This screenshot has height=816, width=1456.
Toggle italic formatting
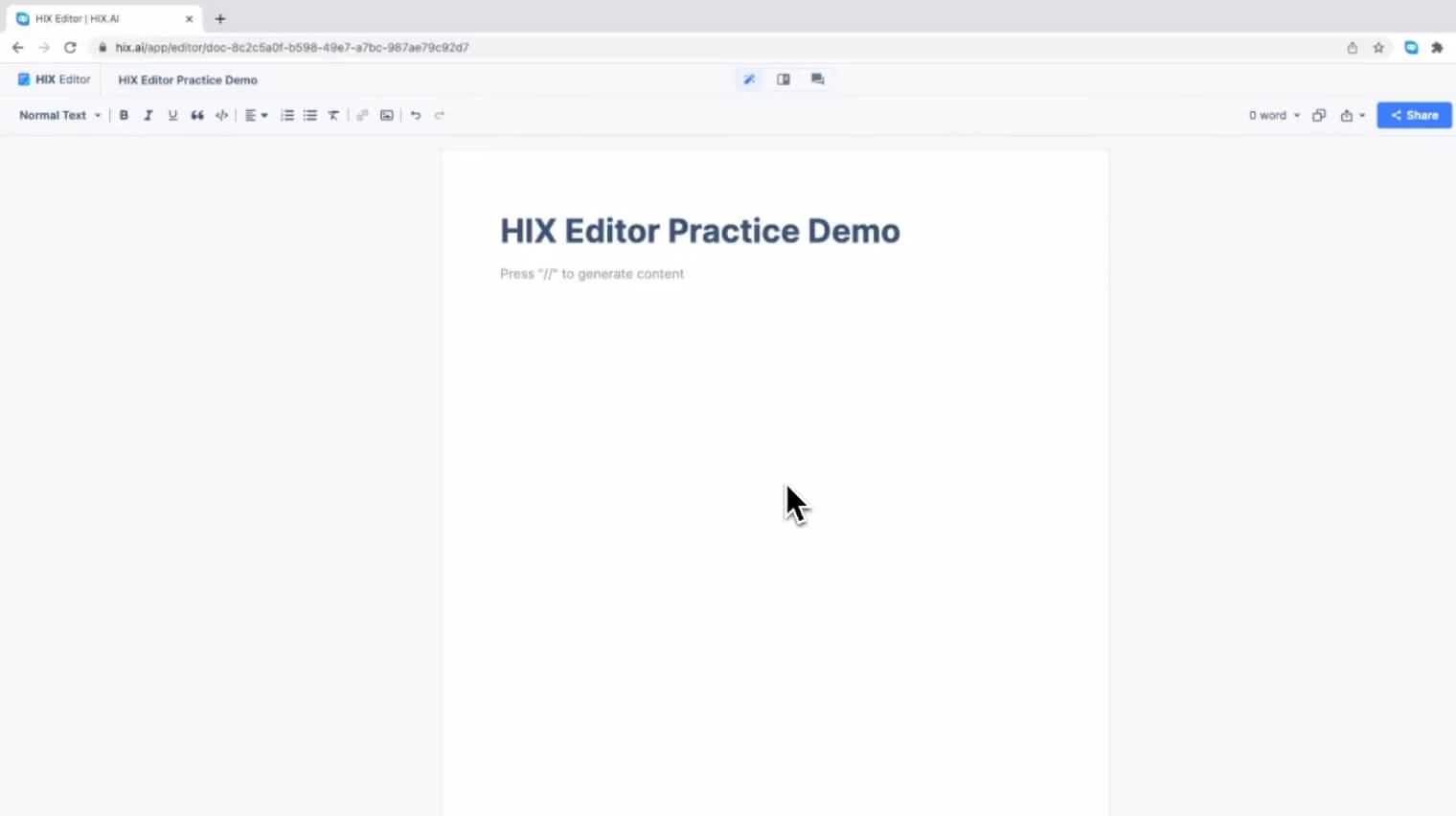point(148,115)
